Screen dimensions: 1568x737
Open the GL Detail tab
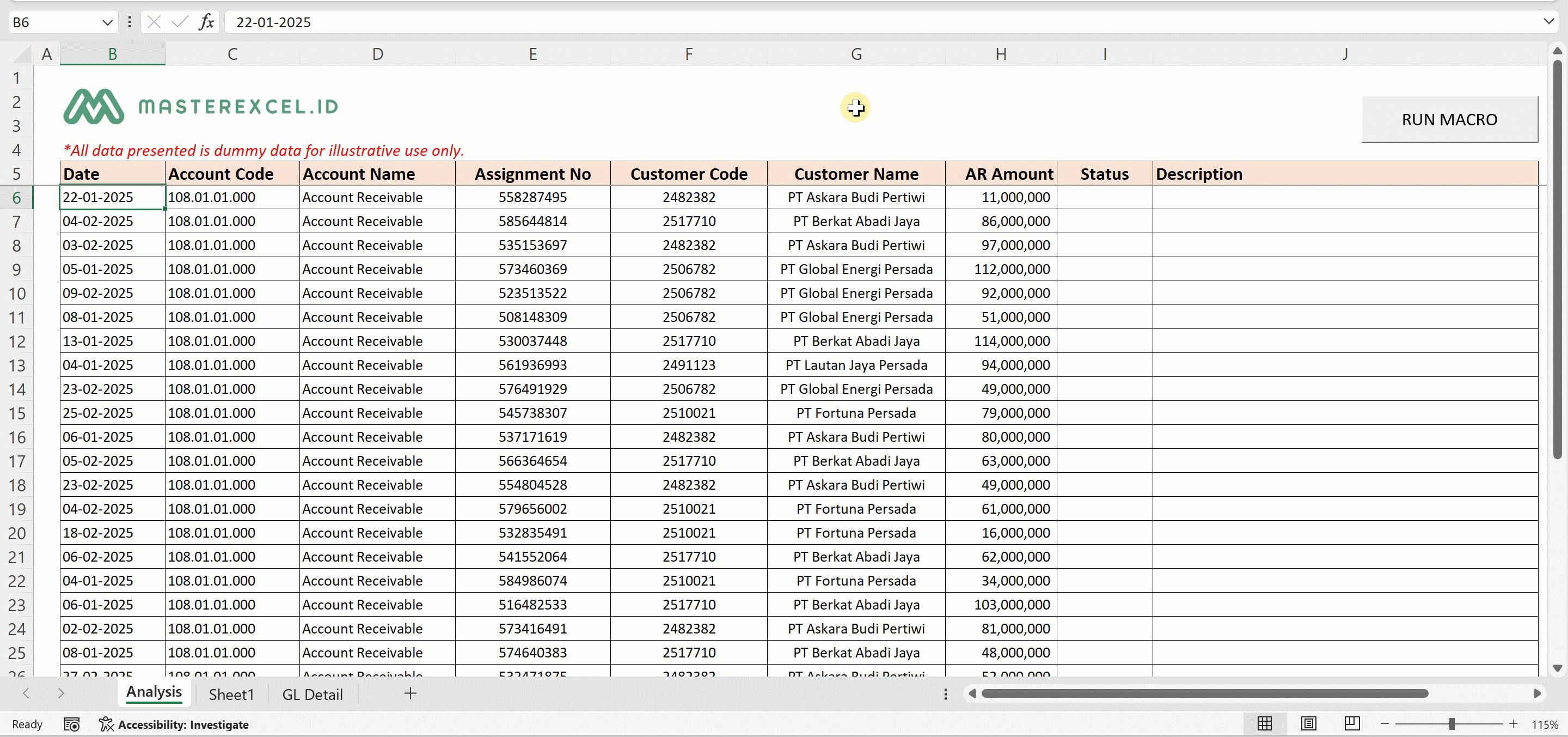[313, 695]
